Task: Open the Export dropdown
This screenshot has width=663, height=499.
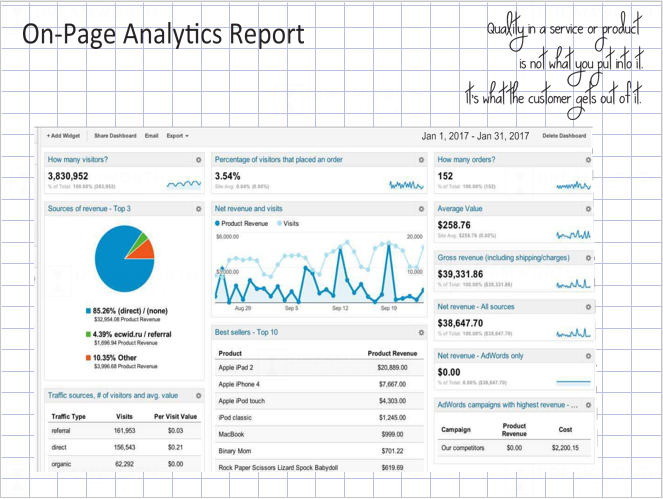Action: click(177, 136)
